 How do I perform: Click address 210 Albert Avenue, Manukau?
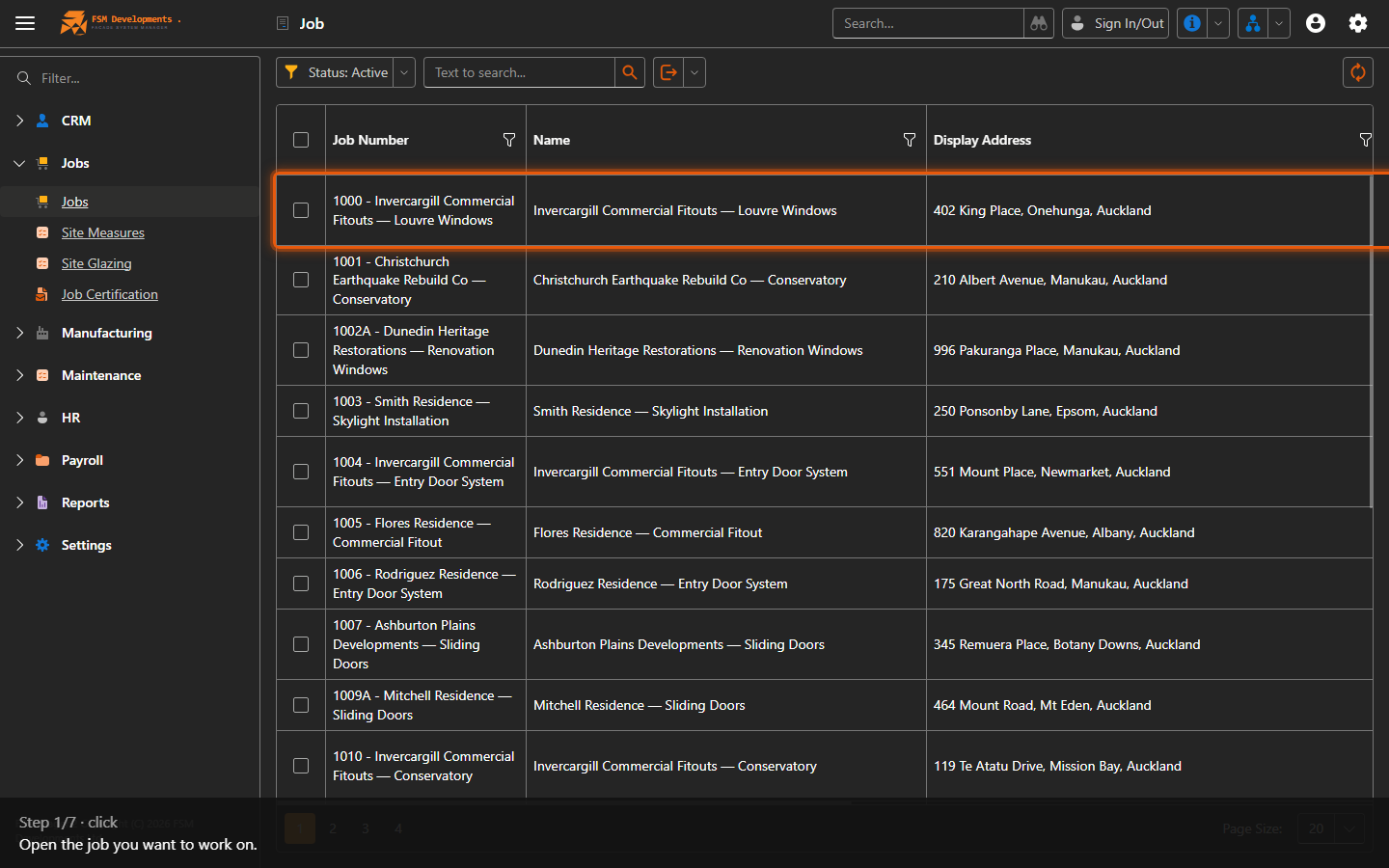pyautogui.click(x=1050, y=280)
